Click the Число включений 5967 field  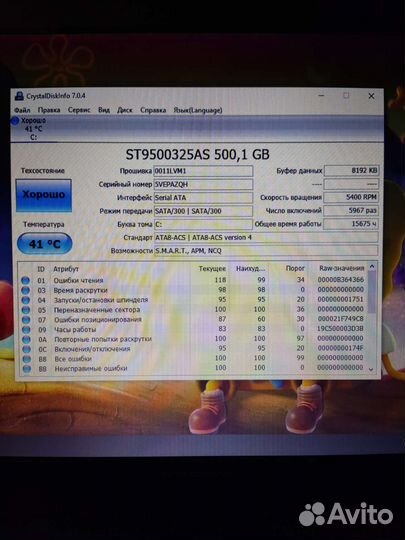point(351,210)
